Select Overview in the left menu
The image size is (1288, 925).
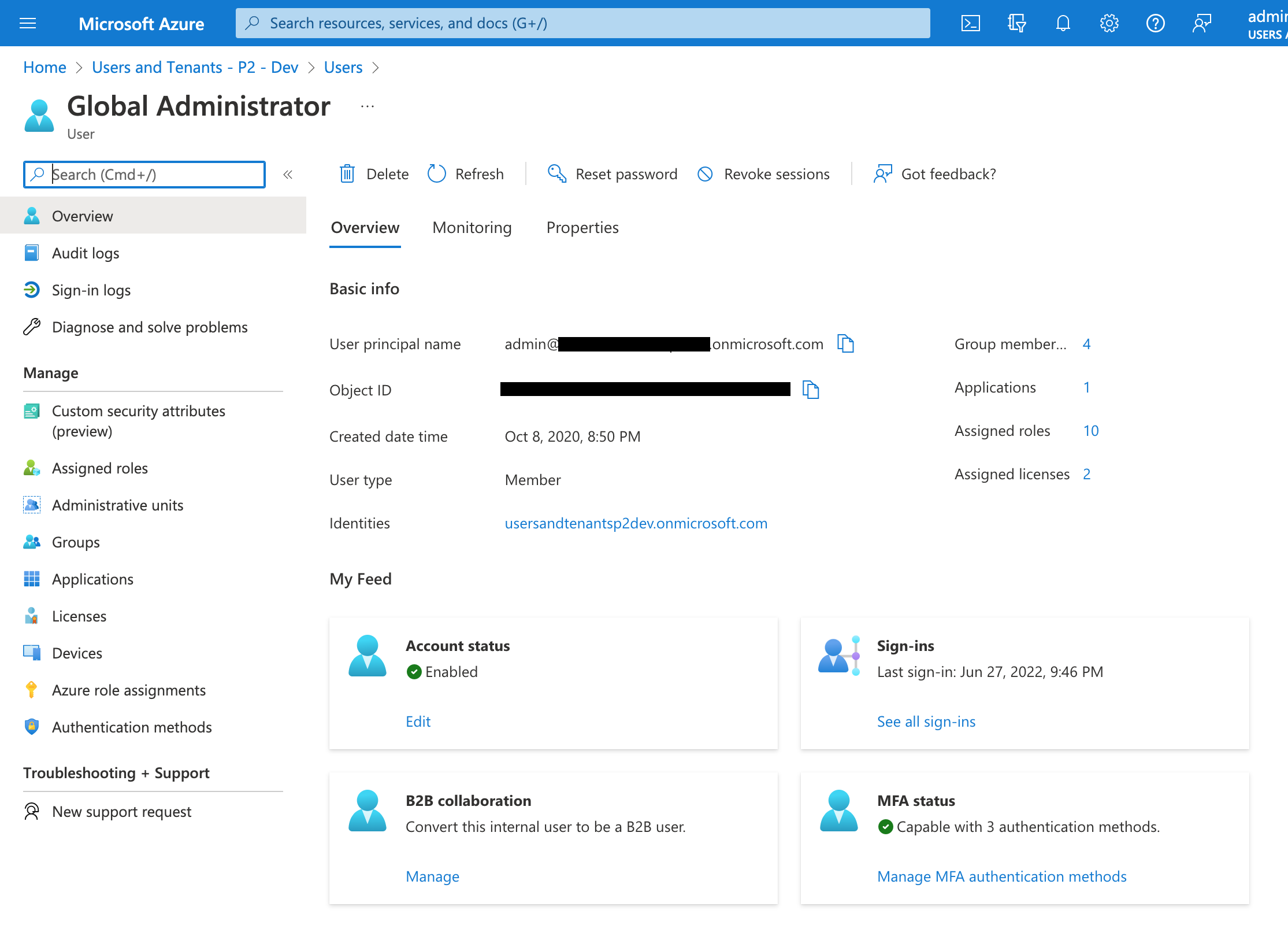pos(153,216)
